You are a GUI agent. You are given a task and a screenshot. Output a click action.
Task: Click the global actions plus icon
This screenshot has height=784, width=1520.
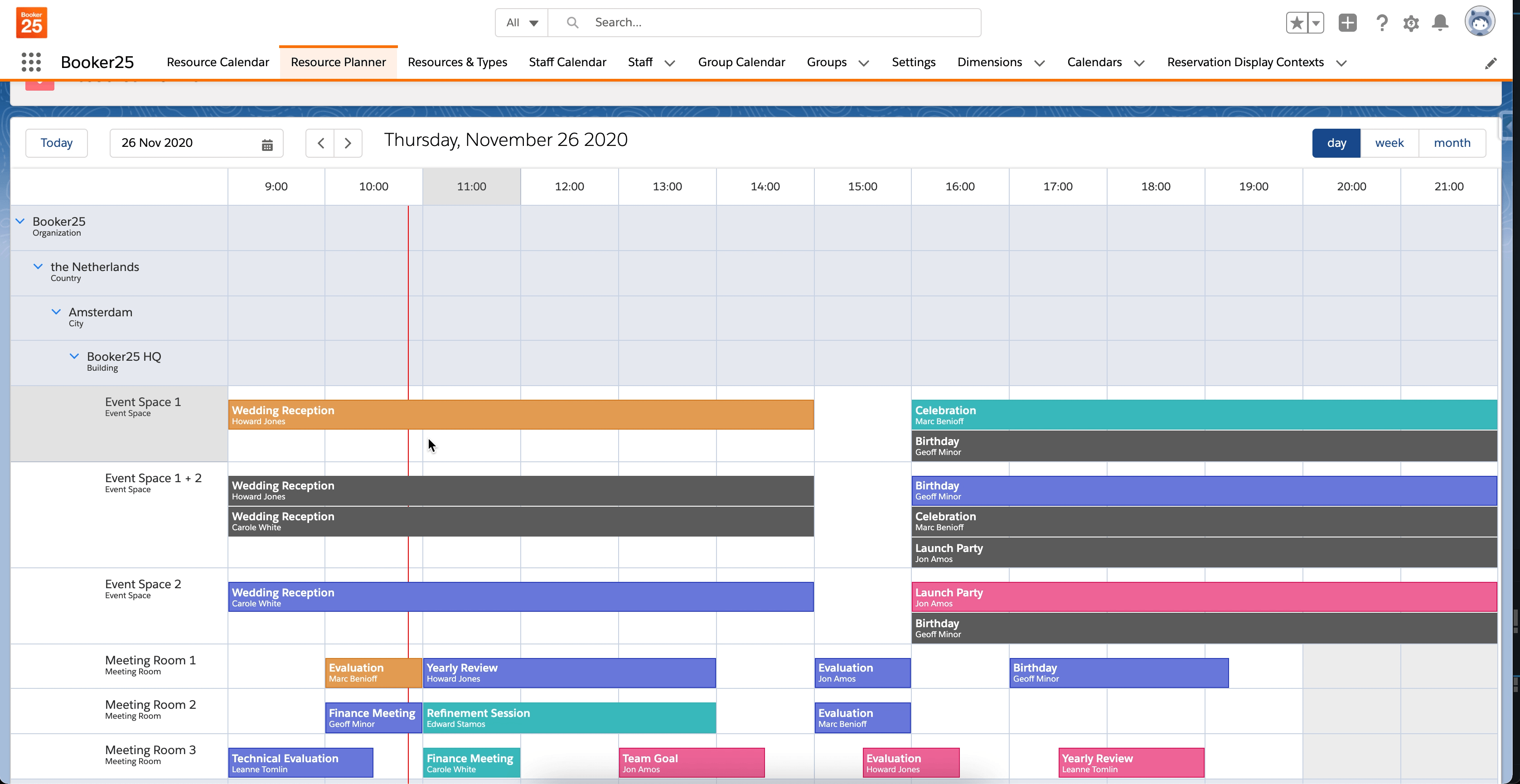click(x=1347, y=23)
